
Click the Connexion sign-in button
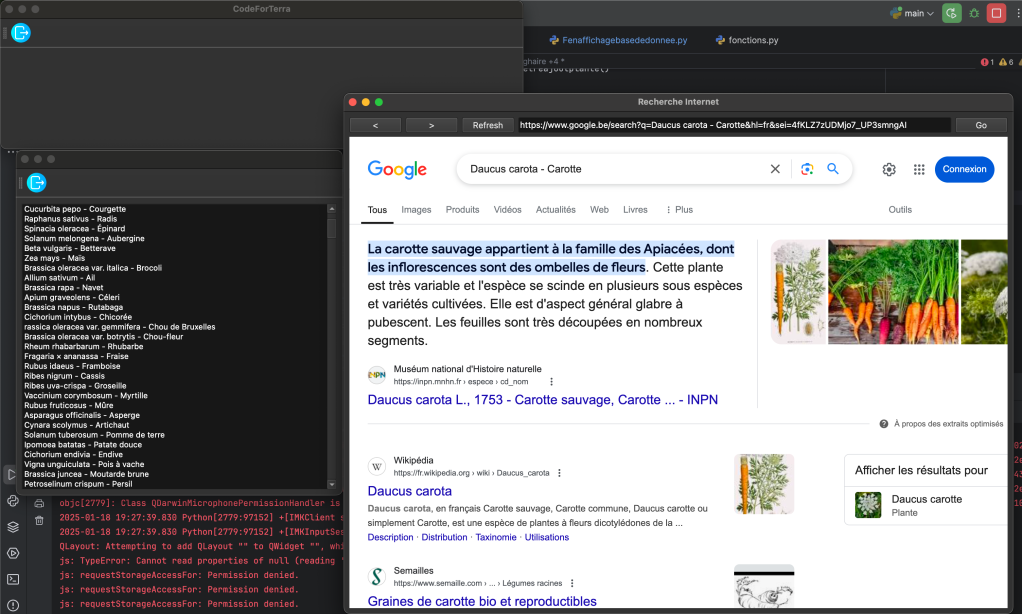click(x=965, y=169)
